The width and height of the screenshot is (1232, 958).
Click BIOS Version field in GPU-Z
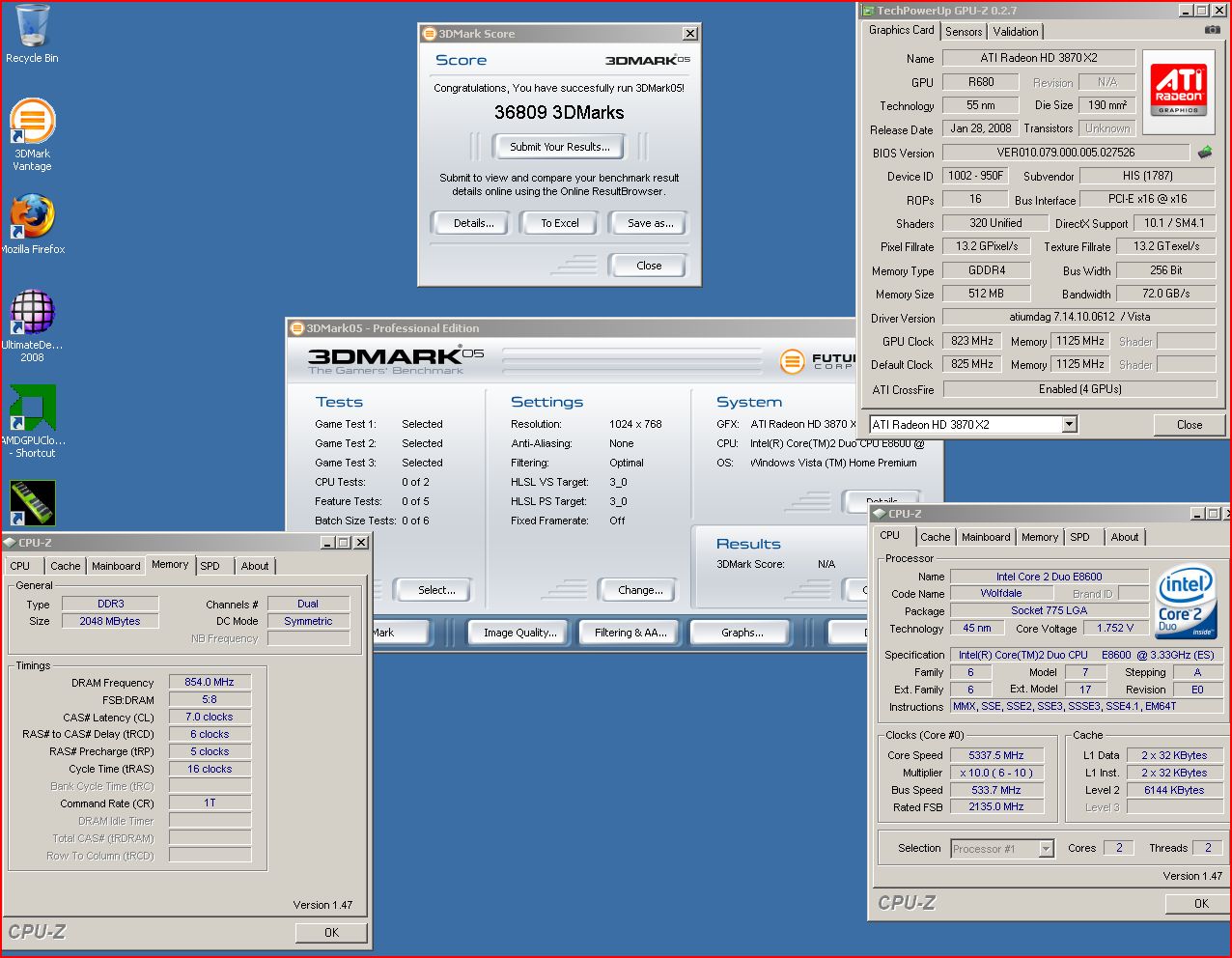pyautogui.click(x=1066, y=153)
